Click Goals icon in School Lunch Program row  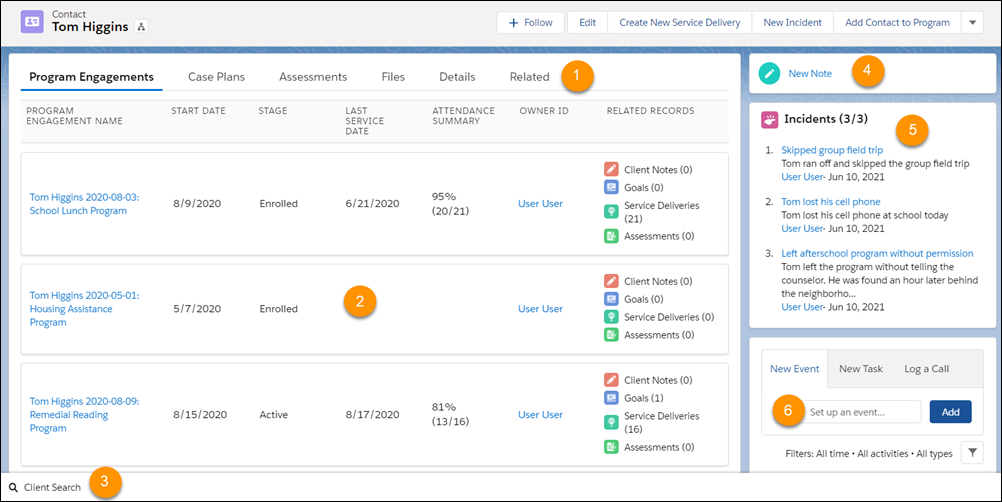point(611,187)
